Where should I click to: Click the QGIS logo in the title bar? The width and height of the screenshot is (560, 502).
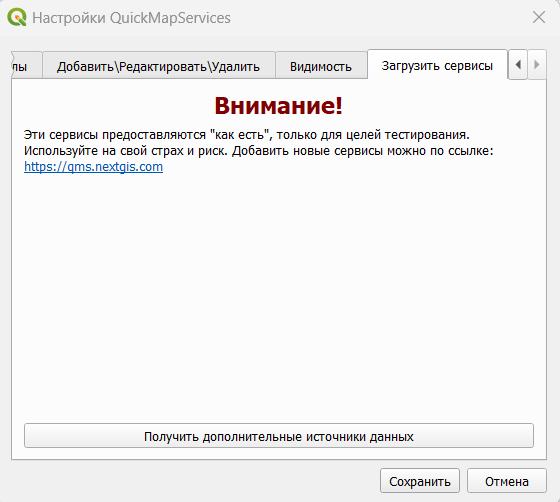point(17,17)
